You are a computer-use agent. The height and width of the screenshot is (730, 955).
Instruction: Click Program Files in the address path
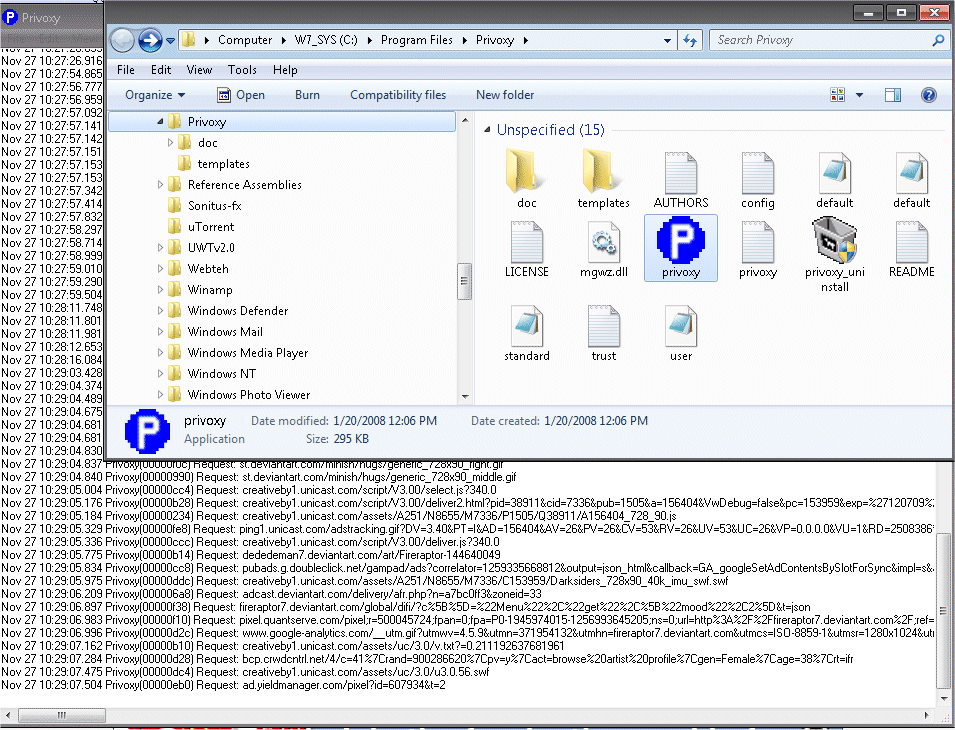coord(417,40)
